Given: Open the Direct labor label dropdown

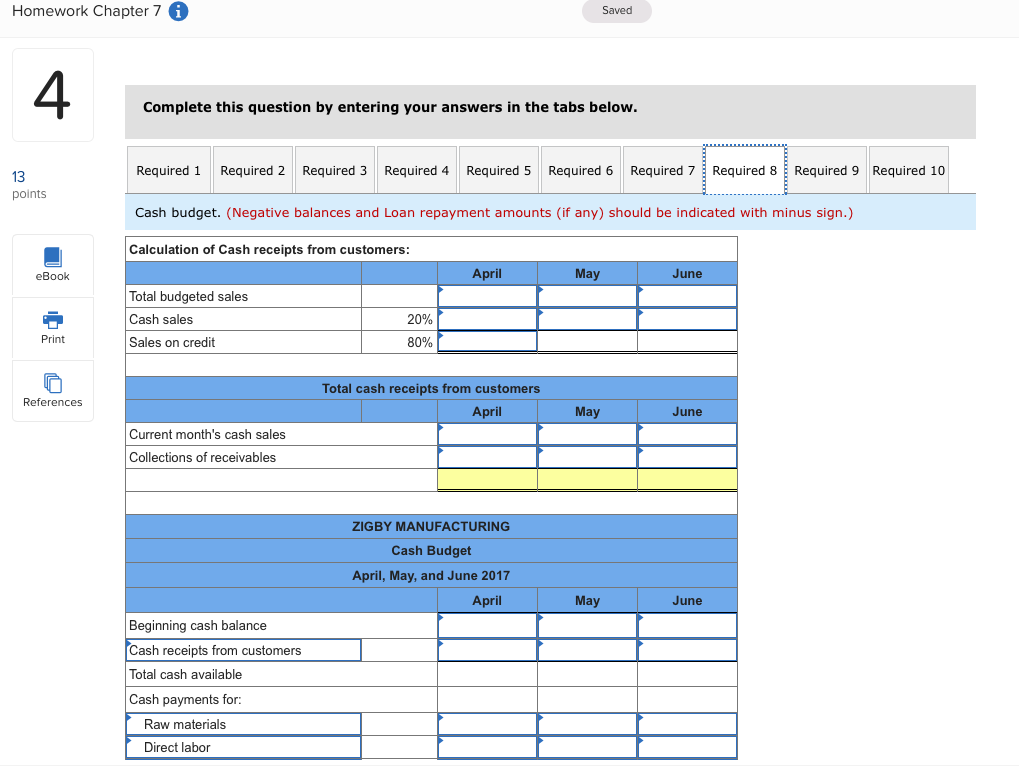Looking at the screenshot, I should coord(244,748).
